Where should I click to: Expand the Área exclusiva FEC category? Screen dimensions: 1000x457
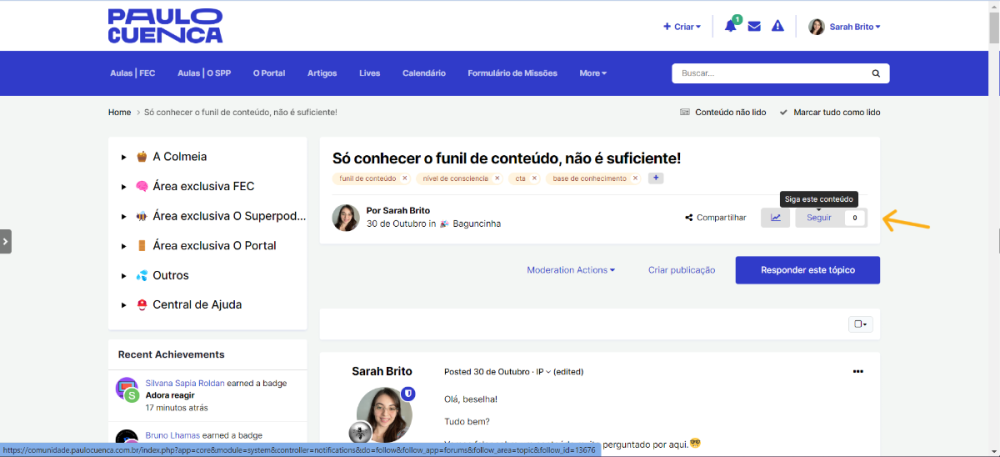click(124, 187)
